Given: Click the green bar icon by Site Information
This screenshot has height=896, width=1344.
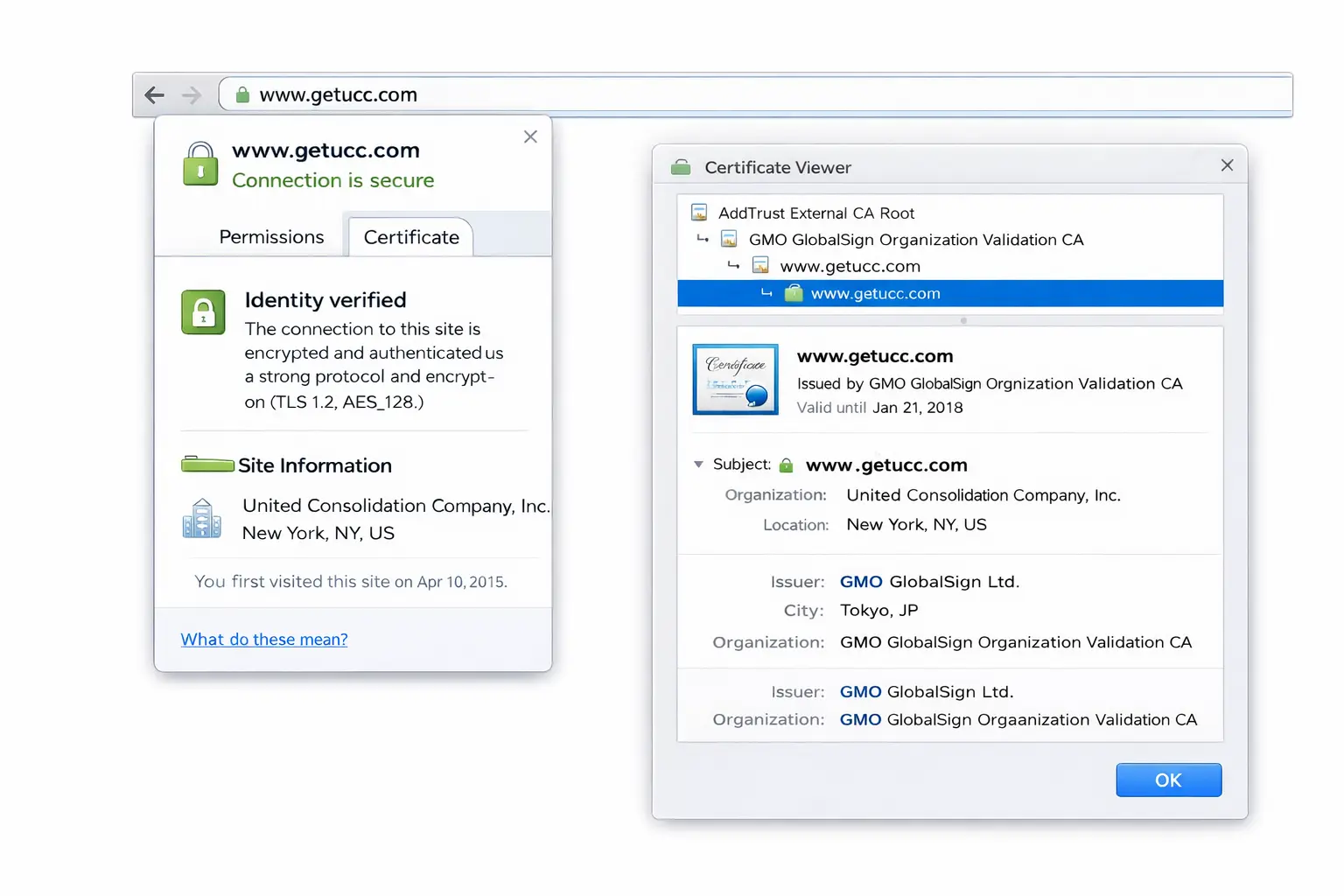Looking at the screenshot, I should tap(207, 464).
